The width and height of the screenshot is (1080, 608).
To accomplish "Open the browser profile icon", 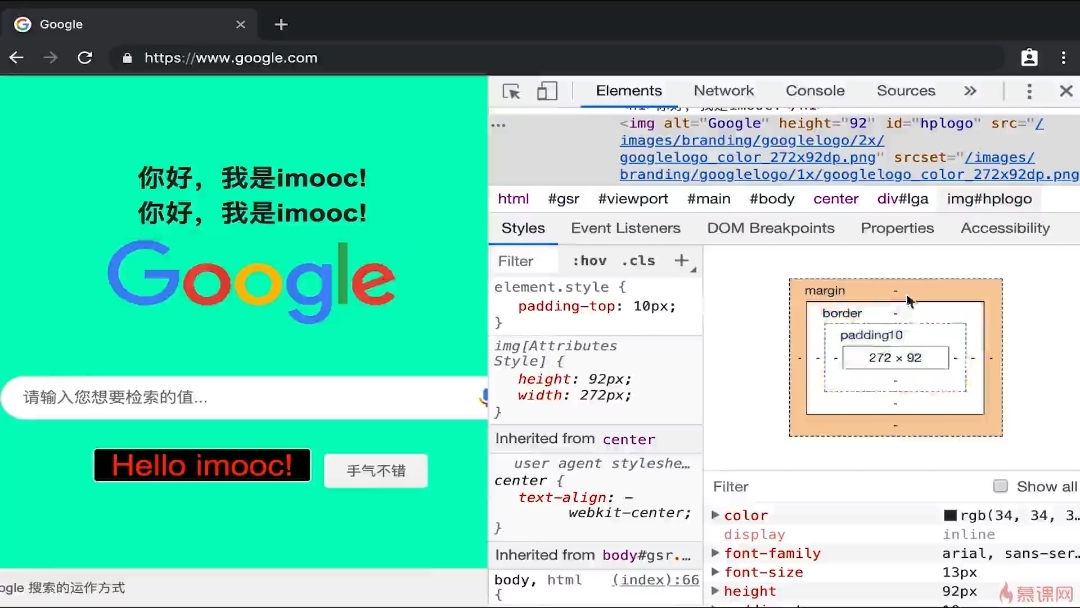I will click(x=1029, y=58).
